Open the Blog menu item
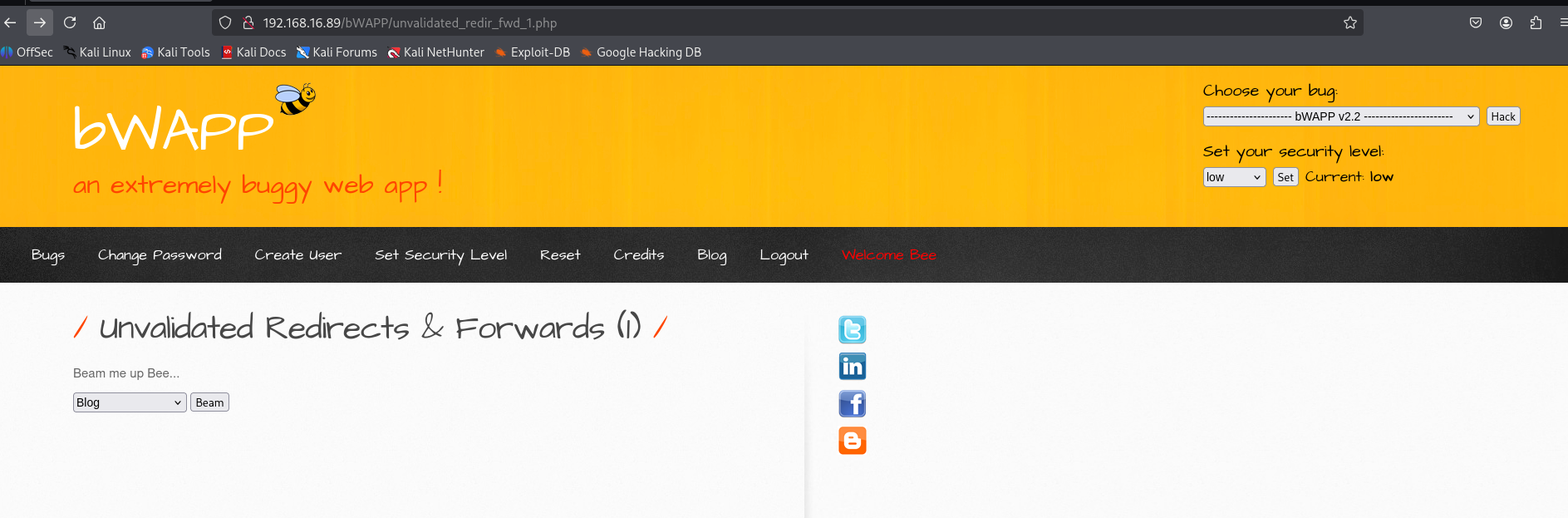This screenshot has width=1568, height=518. click(x=712, y=255)
